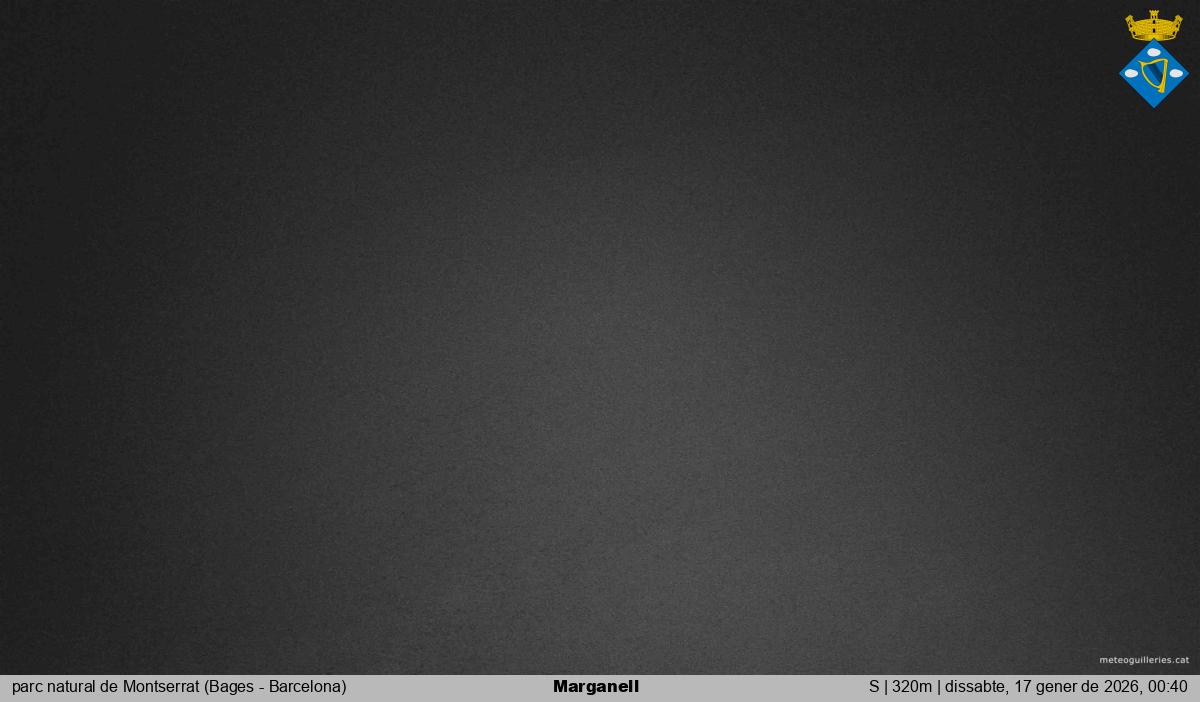Click the S orientation indicator
The image size is (1200, 702).
click(874, 687)
